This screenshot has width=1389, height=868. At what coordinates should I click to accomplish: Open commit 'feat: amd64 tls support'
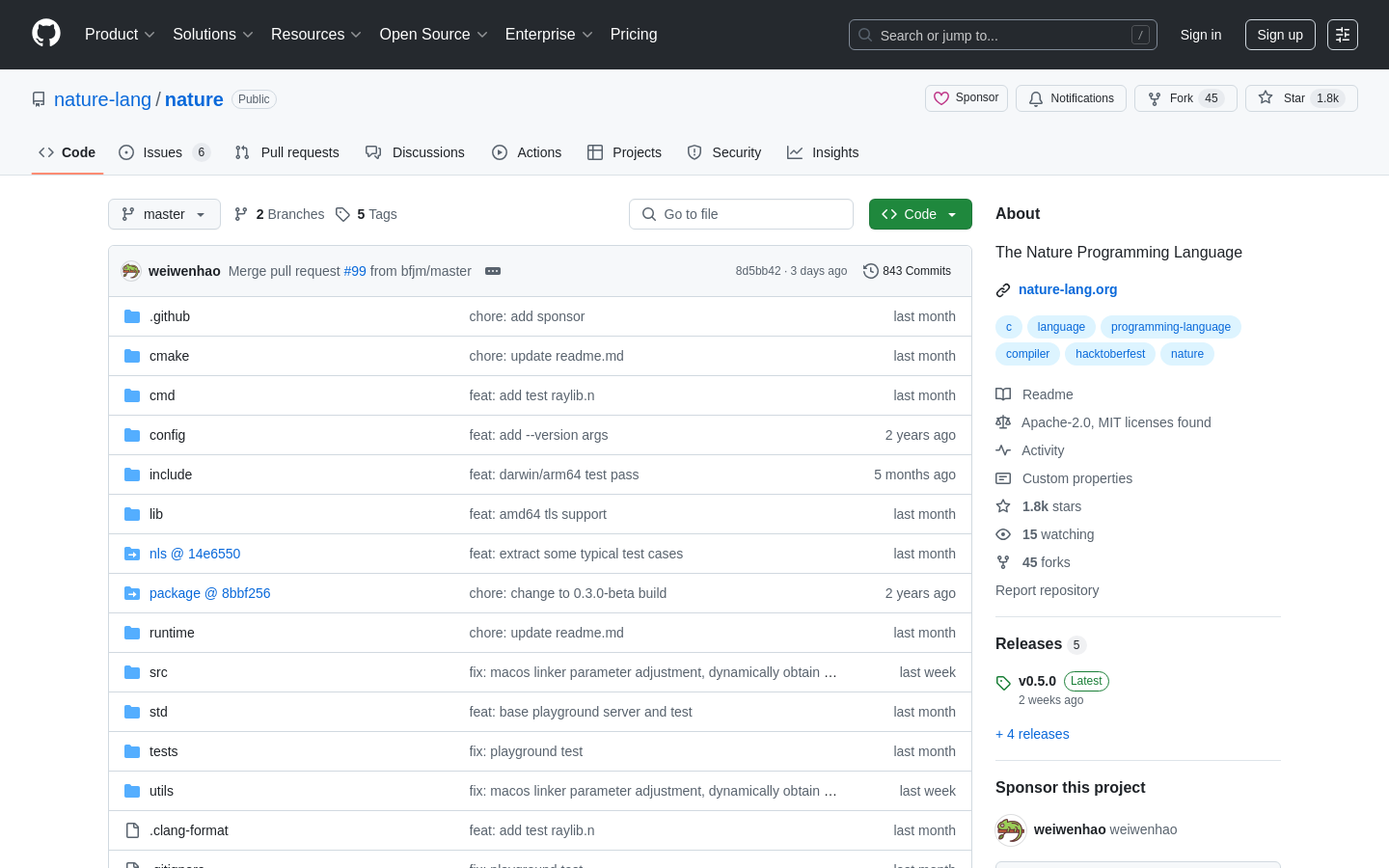[x=538, y=514]
